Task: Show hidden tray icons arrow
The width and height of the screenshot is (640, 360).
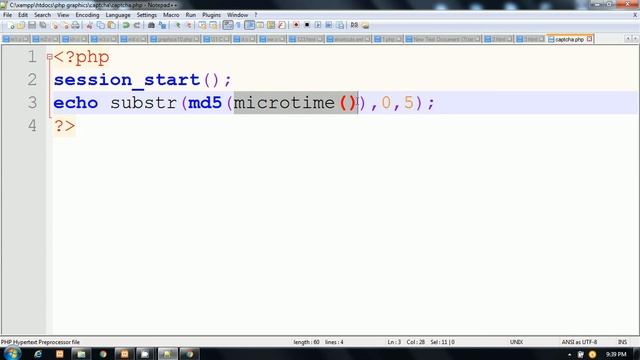Action: [x=569, y=354]
